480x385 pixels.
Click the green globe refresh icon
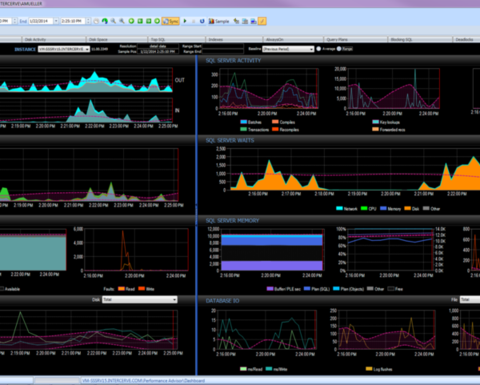pyautogui.click(x=105, y=21)
